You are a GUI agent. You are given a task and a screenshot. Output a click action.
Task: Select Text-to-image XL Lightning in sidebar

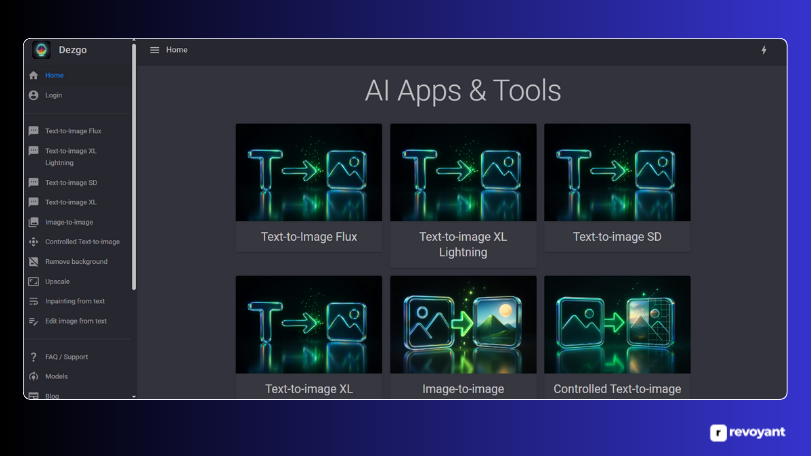(71, 157)
